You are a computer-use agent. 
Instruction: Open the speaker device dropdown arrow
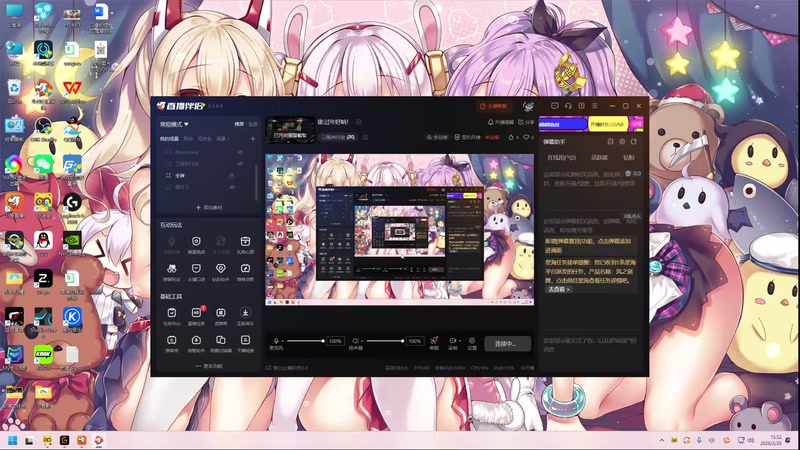click(x=361, y=341)
